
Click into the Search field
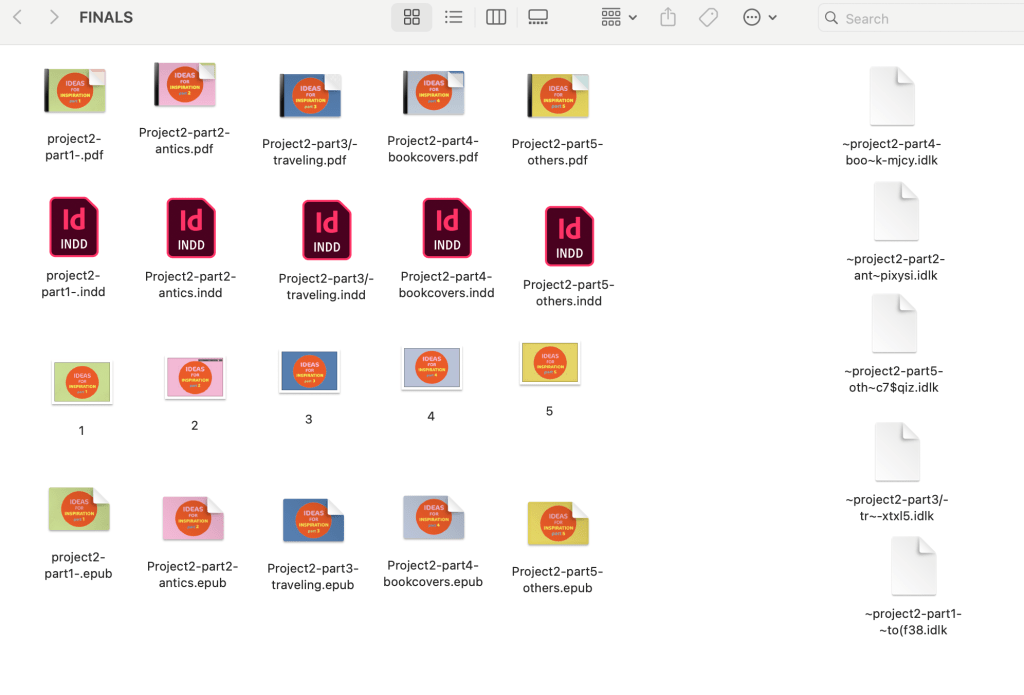(920, 18)
